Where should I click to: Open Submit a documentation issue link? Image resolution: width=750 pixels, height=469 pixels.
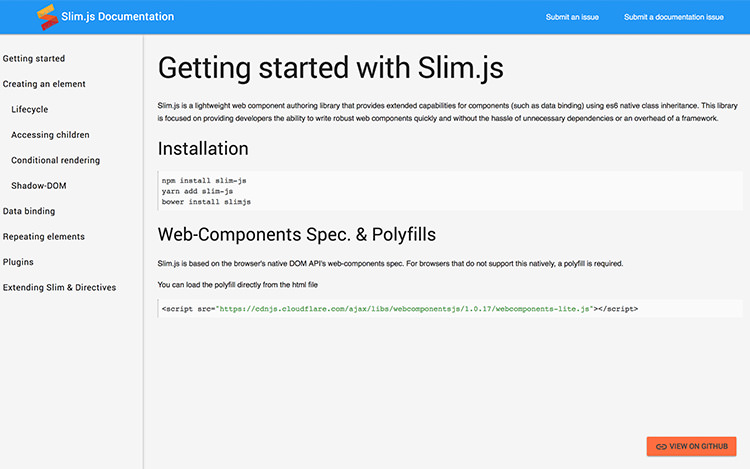pos(673,17)
